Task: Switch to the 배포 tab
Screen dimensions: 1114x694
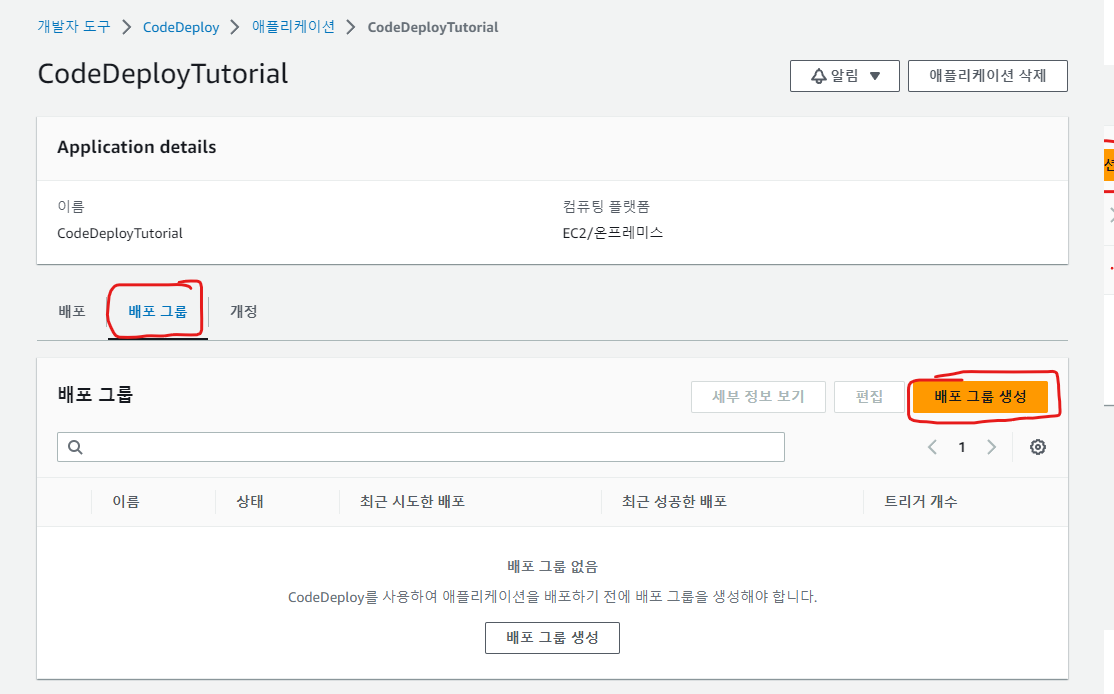Action: click(72, 311)
